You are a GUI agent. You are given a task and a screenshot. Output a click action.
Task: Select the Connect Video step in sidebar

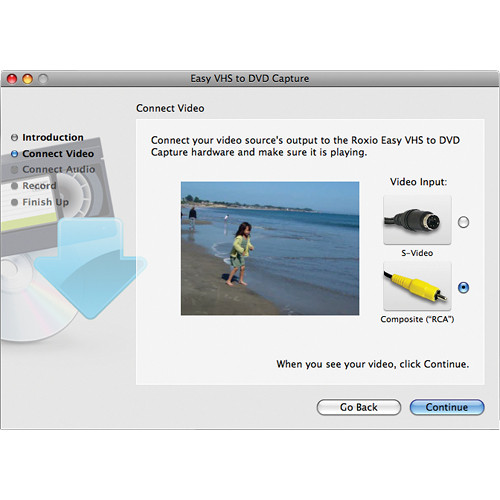point(52,154)
